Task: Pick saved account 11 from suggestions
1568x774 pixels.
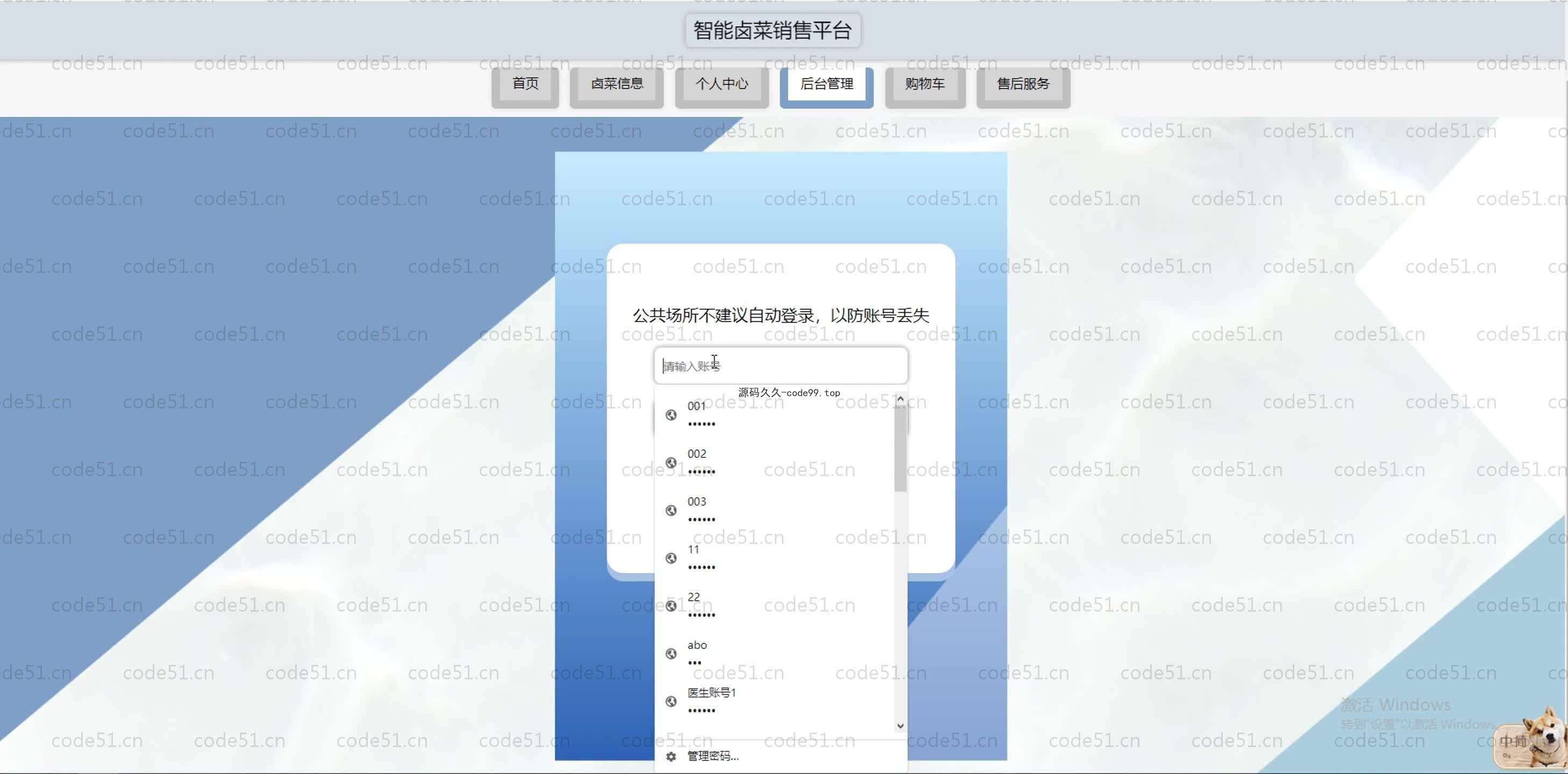Action: [775, 558]
